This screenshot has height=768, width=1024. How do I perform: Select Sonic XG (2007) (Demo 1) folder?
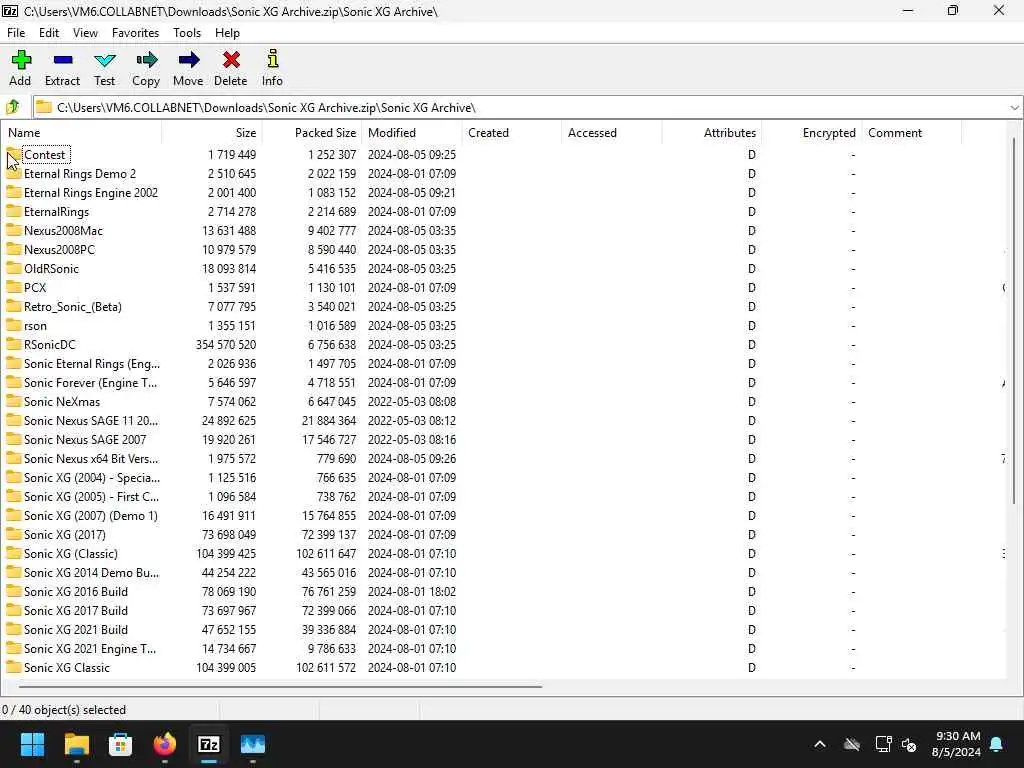[91, 515]
